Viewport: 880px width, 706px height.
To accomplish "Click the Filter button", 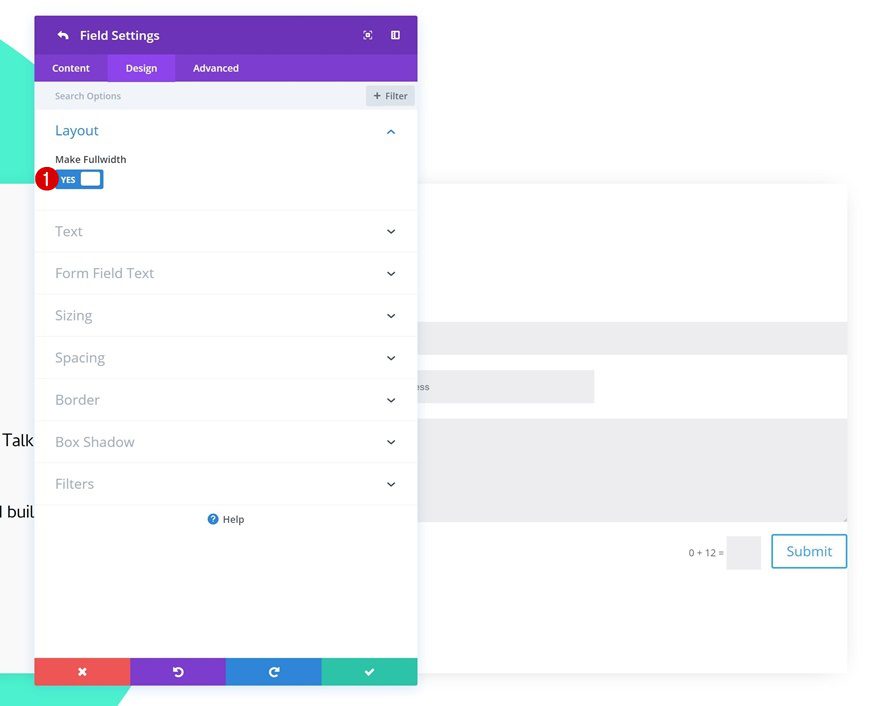I will 390,95.
